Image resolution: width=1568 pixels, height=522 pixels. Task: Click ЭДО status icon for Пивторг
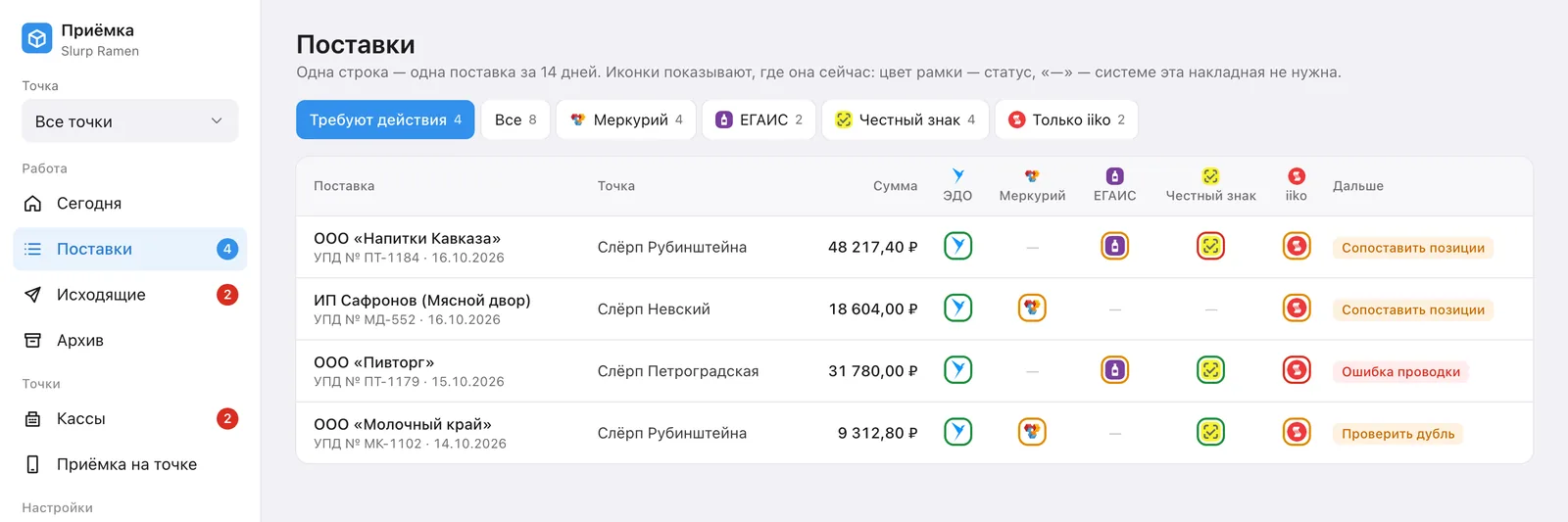click(x=957, y=369)
